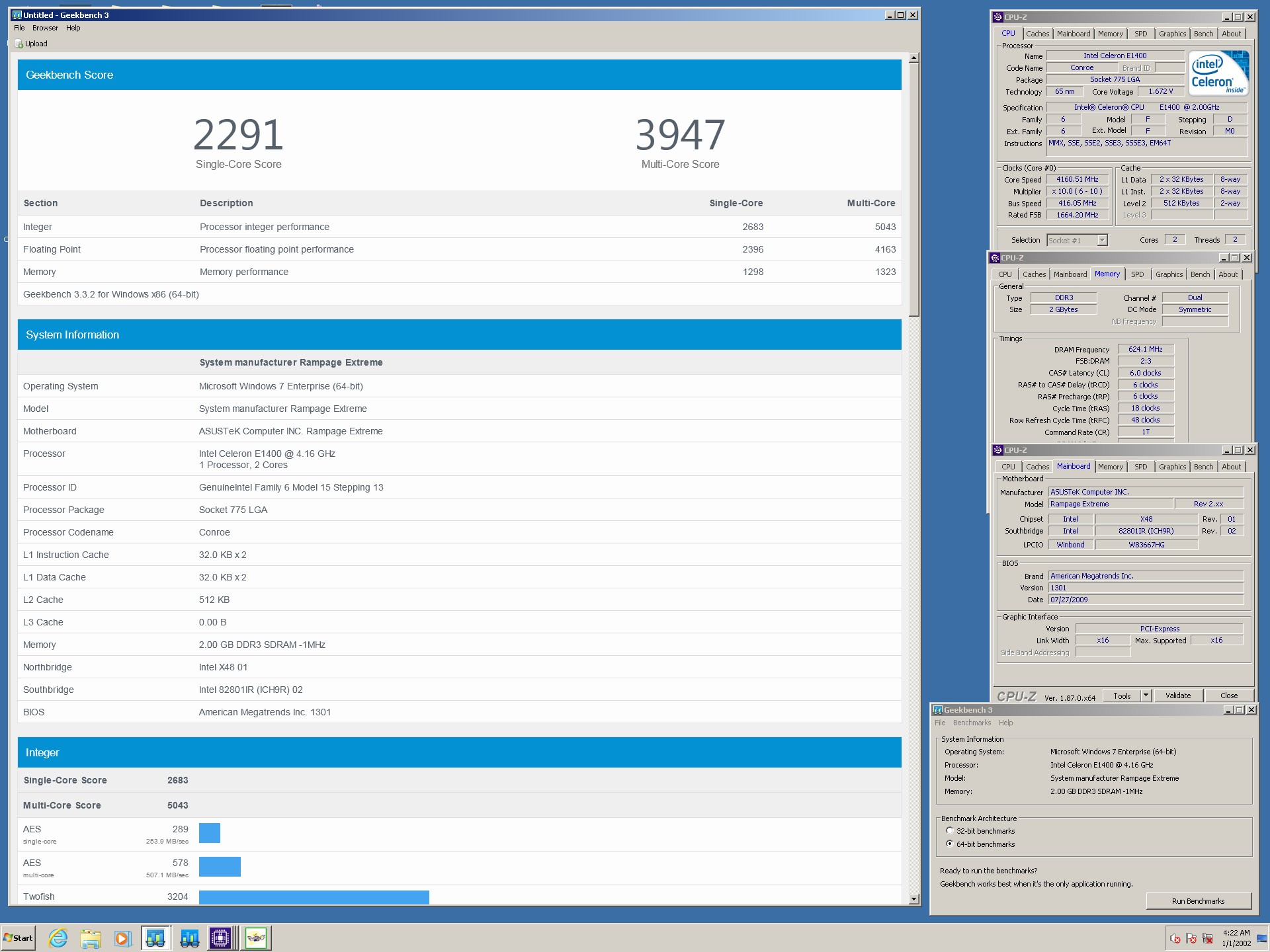Click the Memory Type DDR3 field
This screenshot has height=952, width=1270.
point(1064,297)
